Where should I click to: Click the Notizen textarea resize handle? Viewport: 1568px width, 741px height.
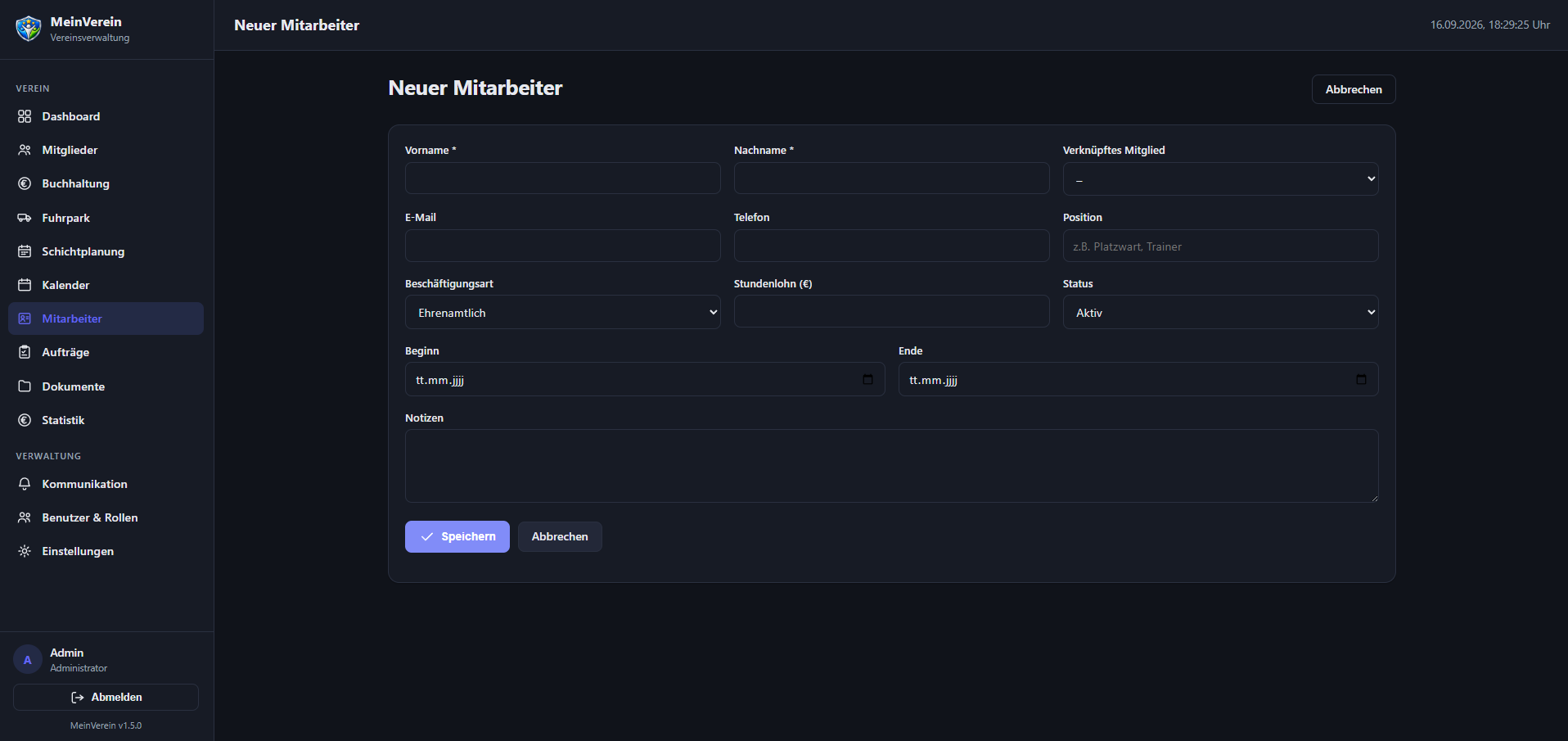pyautogui.click(x=1374, y=498)
